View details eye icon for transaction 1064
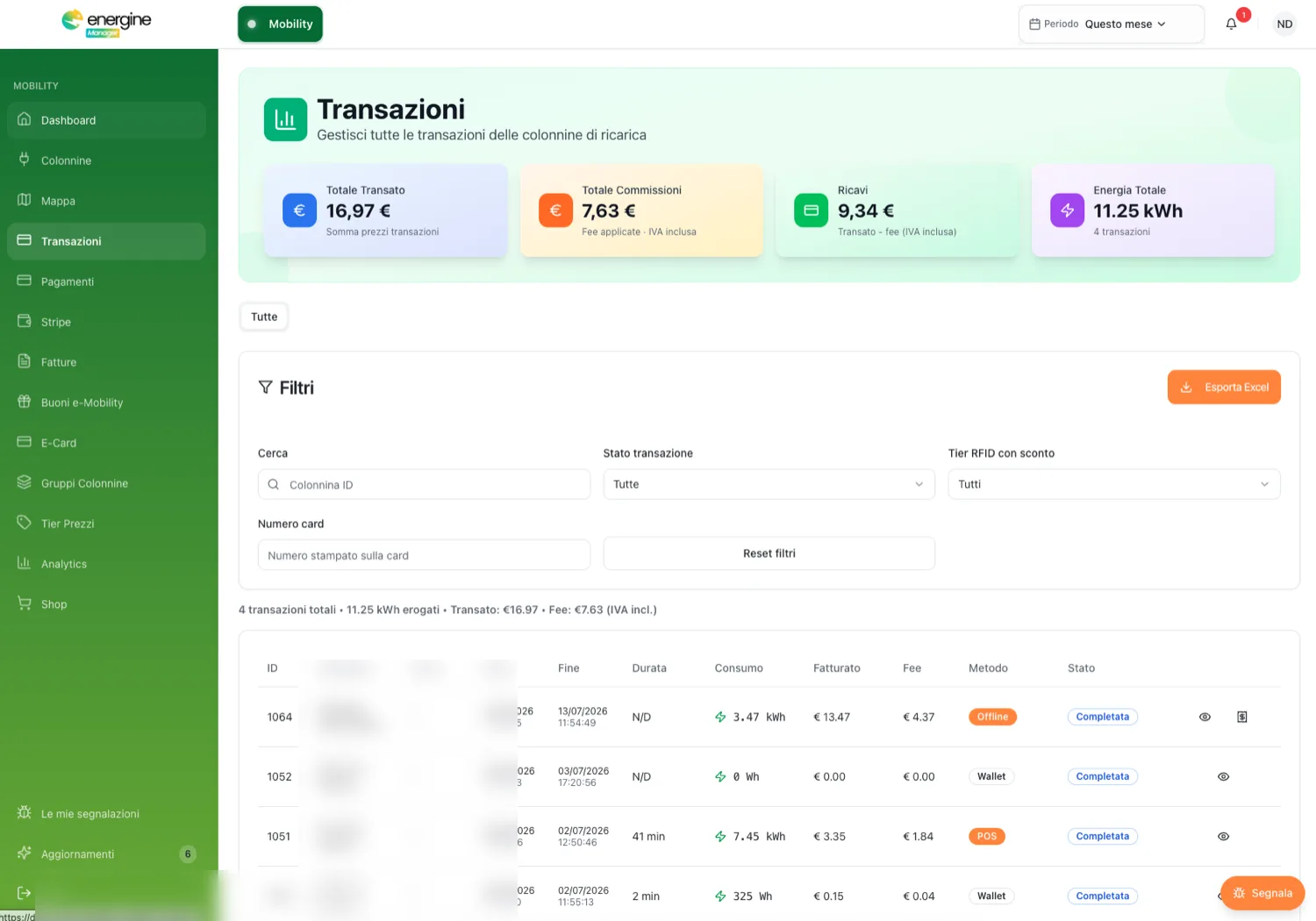Screen dimensions: 1316x921 pyautogui.click(x=1205, y=717)
